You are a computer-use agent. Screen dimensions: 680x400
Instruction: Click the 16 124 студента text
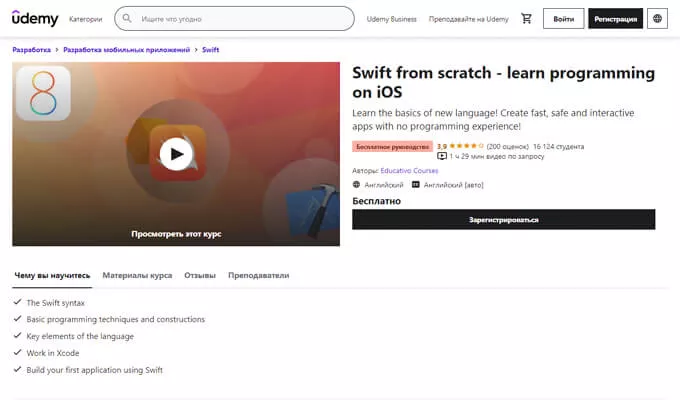click(559, 147)
